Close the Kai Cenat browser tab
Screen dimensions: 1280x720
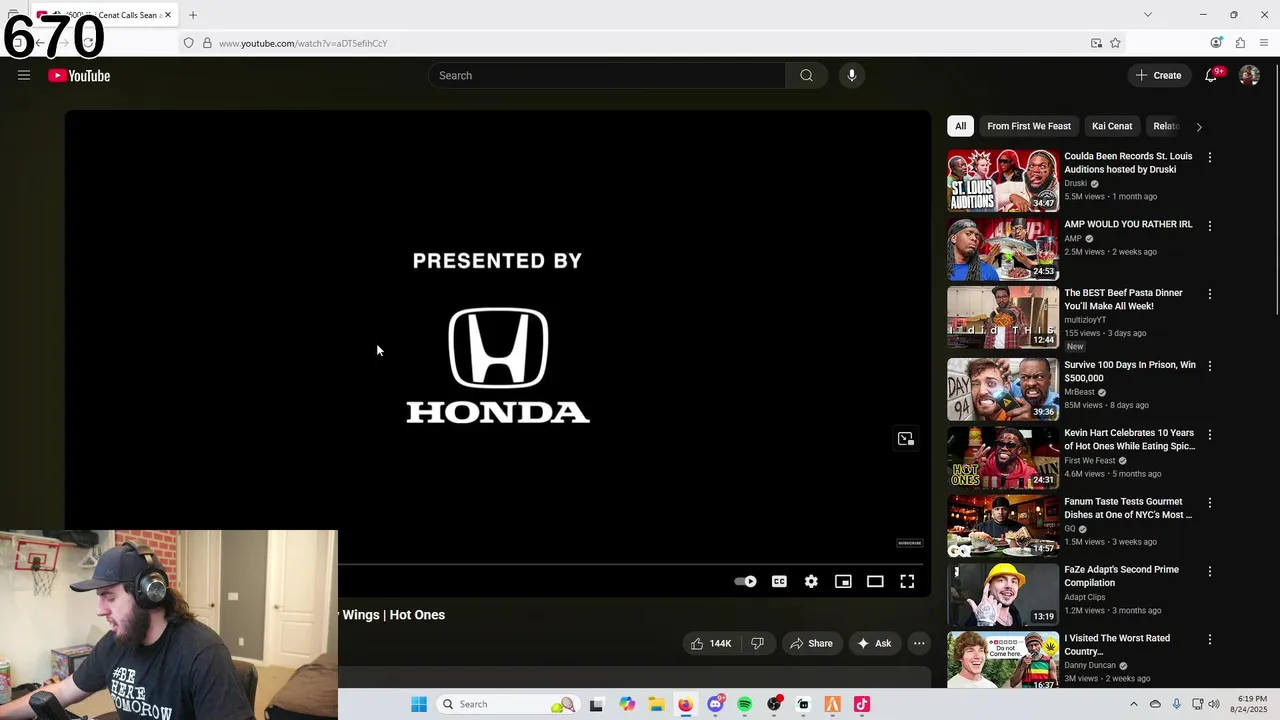pyautogui.click(x=168, y=15)
